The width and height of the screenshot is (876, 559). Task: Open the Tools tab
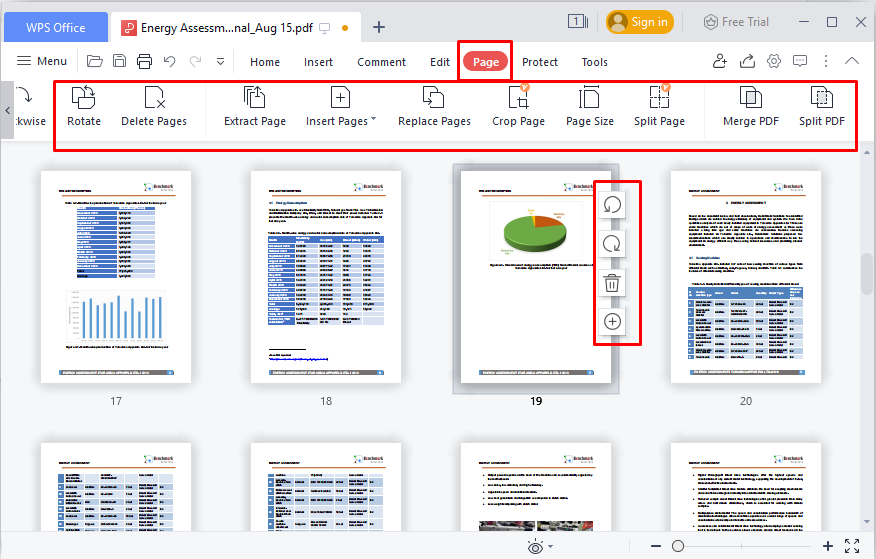(594, 62)
